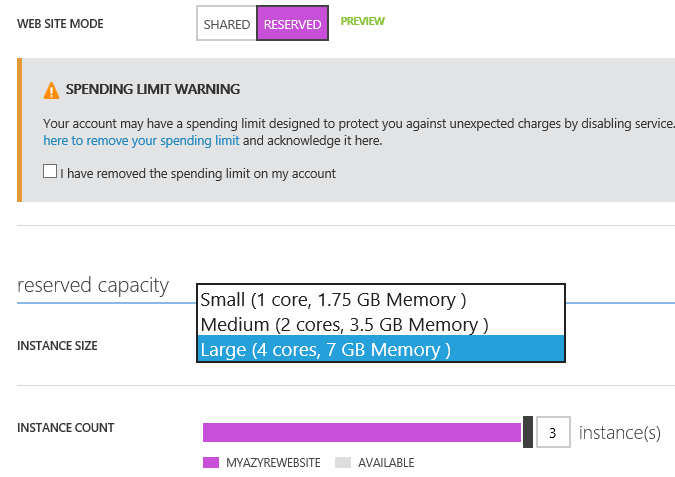Click the reserved capacity section heading
Viewport: 675px width, 477px height.
(x=93, y=286)
